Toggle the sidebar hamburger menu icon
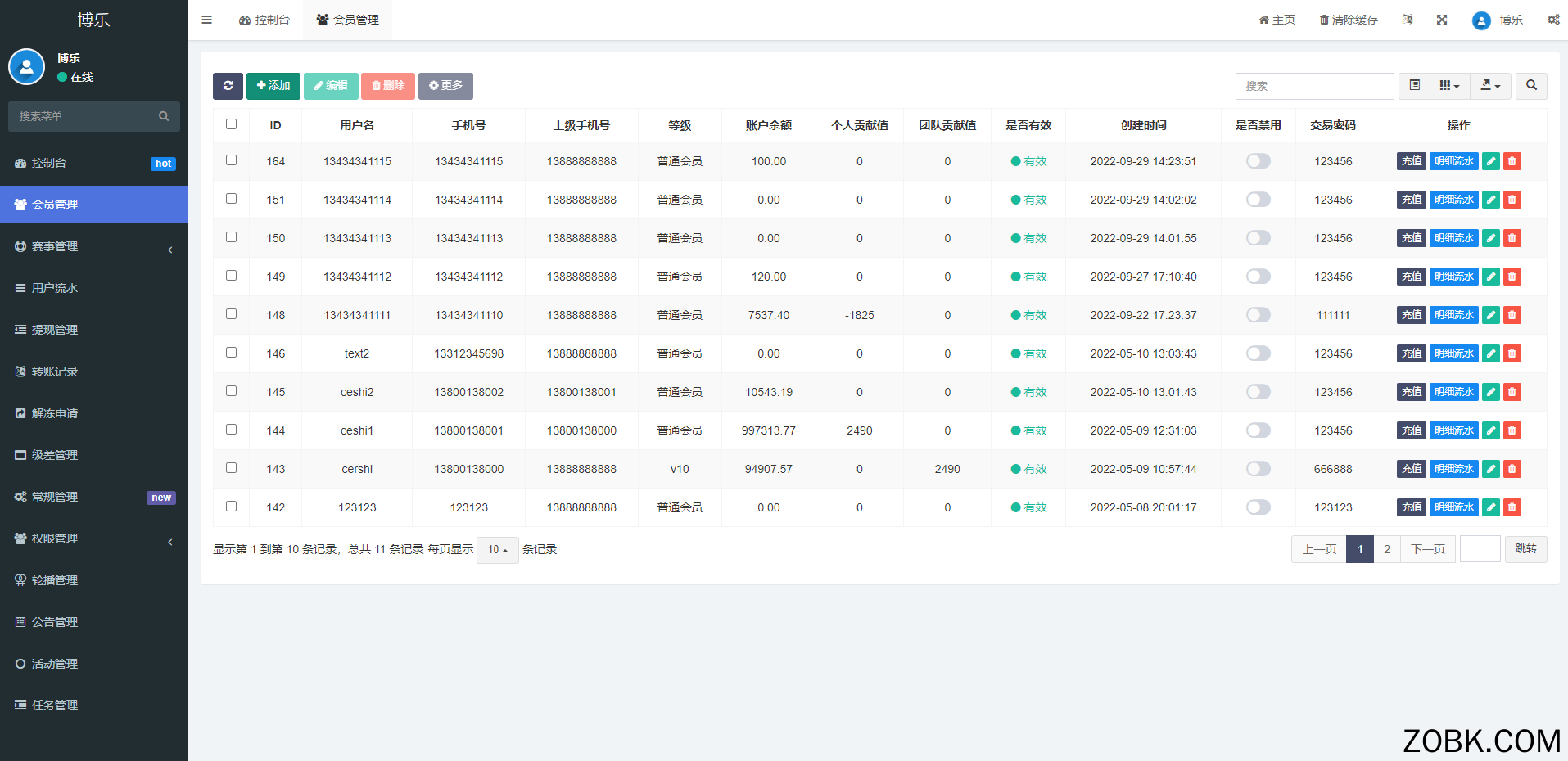This screenshot has width=1568, height=761. pos(207,20)
